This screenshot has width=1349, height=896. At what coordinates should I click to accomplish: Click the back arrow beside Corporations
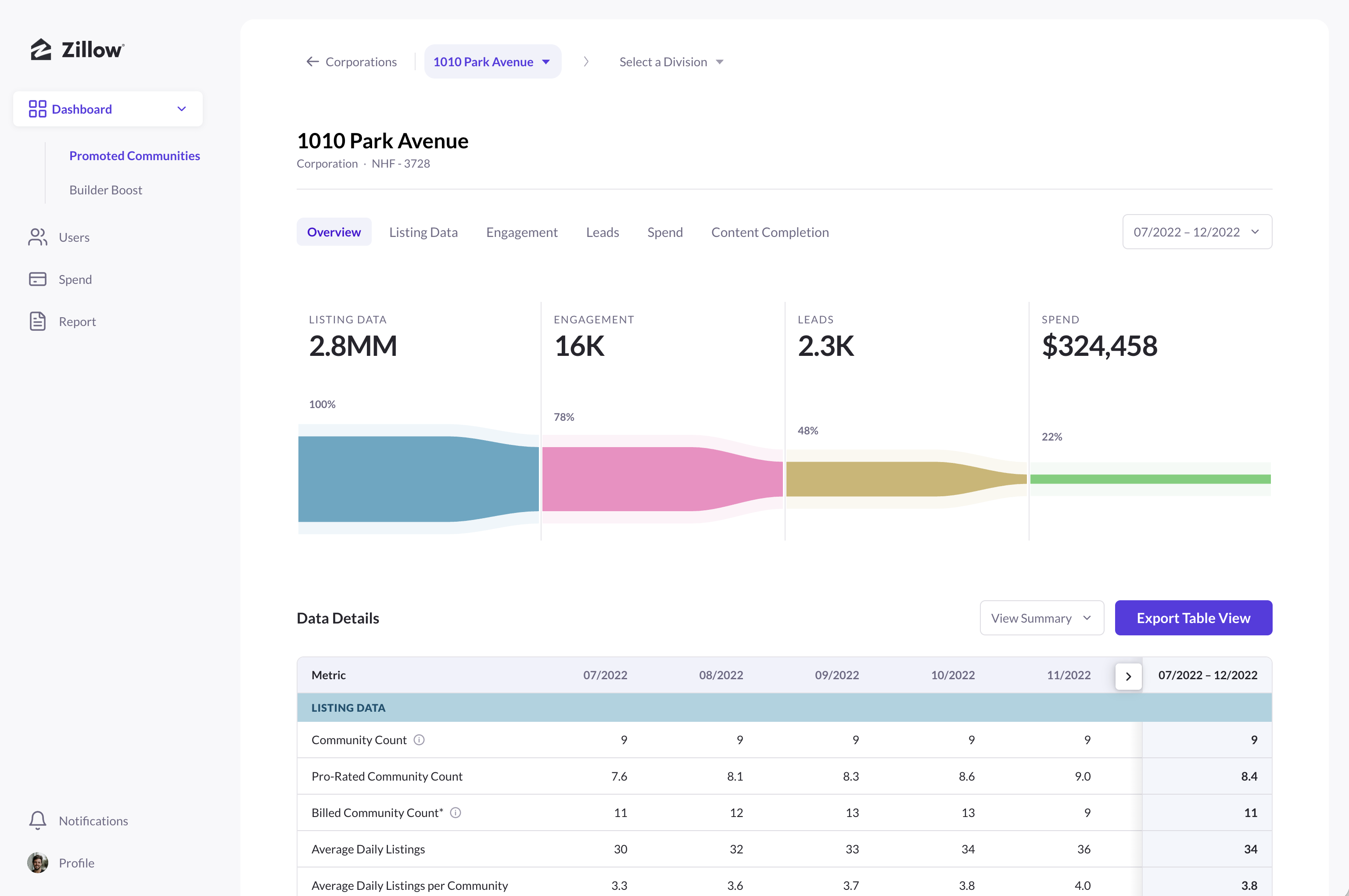tap(312, 61)
